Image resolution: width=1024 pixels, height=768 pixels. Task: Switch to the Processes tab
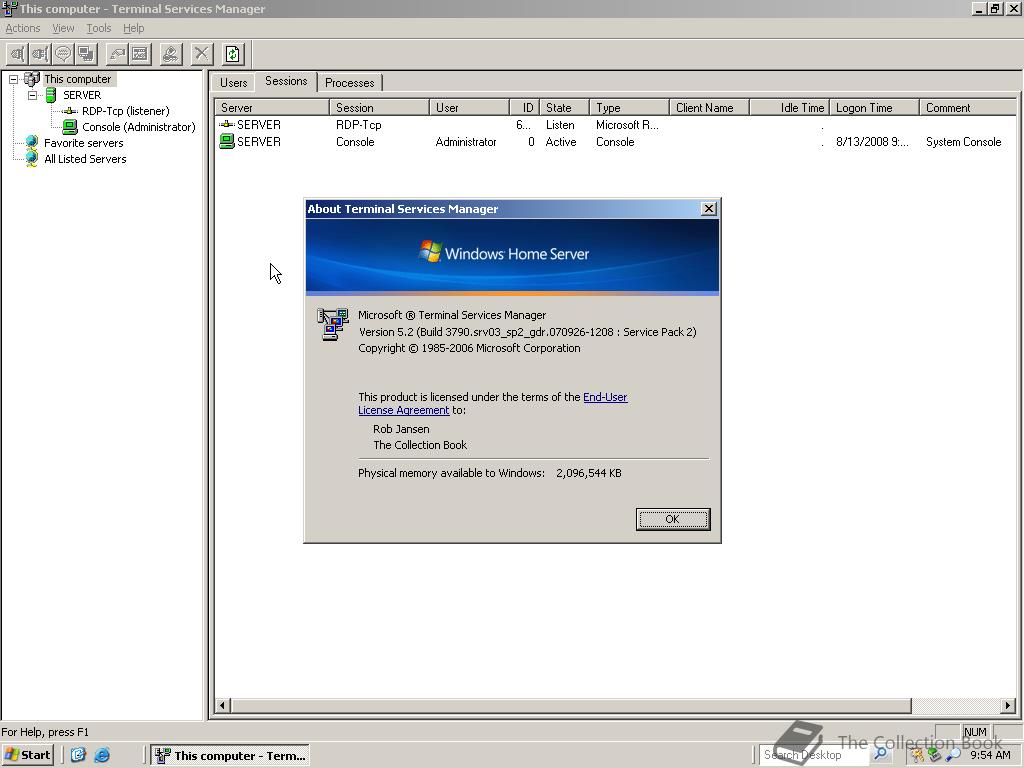coord(349,83)
